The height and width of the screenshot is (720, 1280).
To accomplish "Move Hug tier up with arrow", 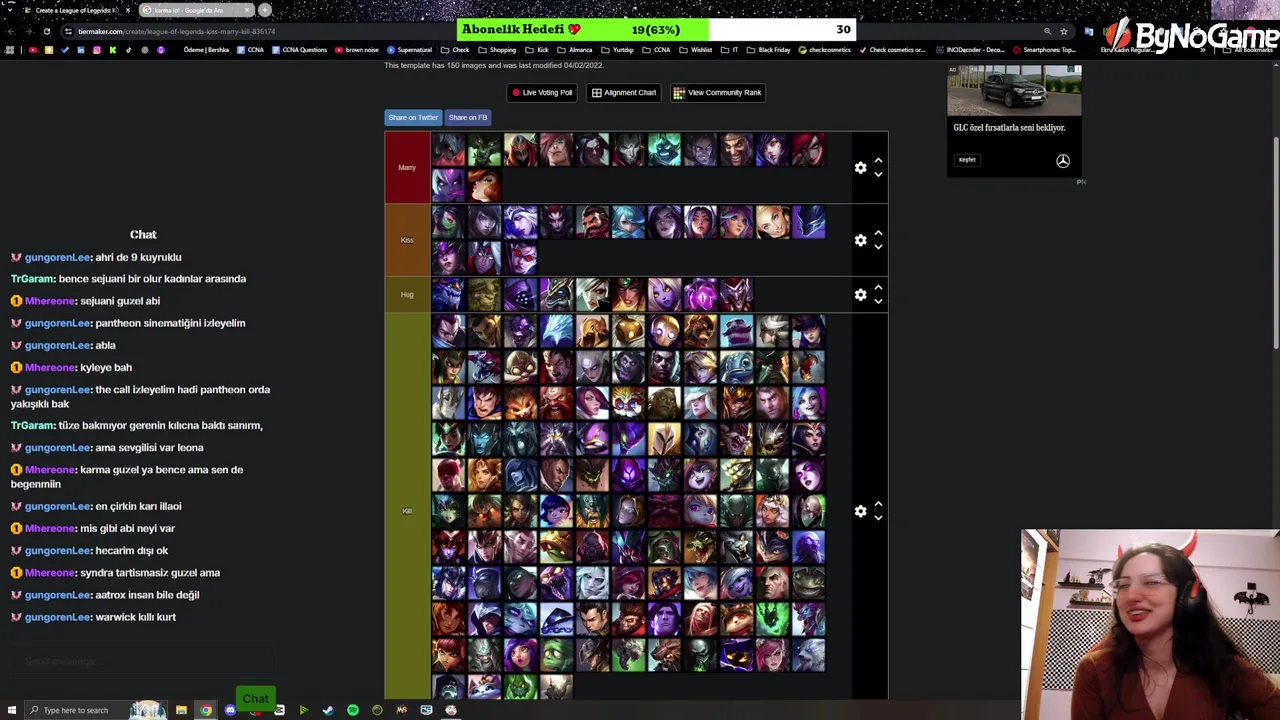I will 878,288.
